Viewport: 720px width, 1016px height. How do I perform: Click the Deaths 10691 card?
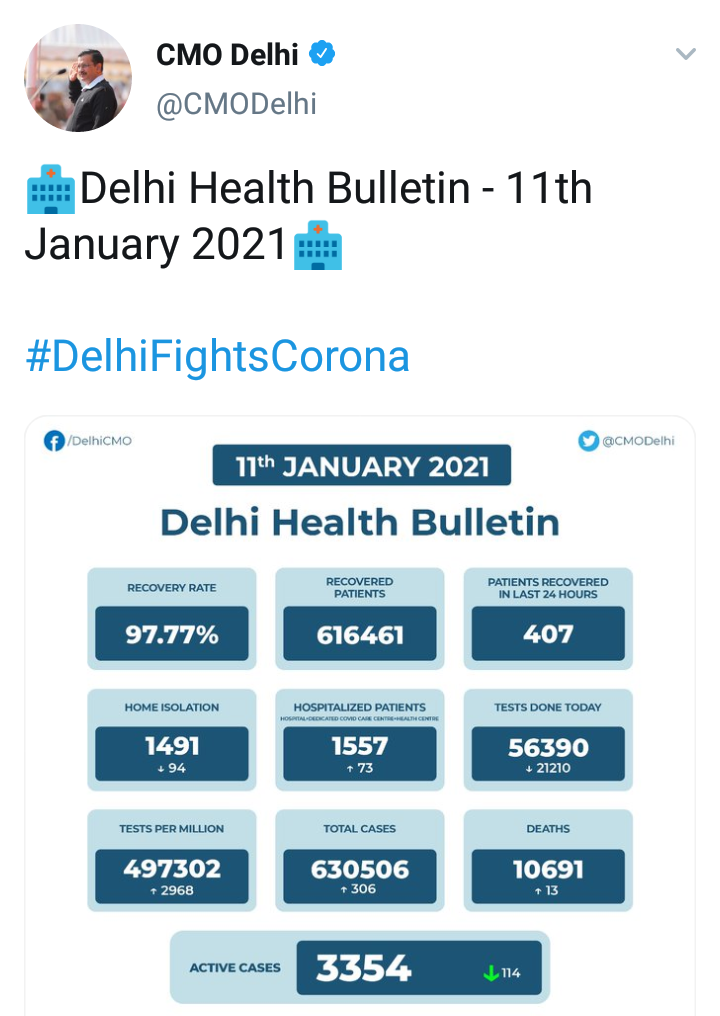548,861
